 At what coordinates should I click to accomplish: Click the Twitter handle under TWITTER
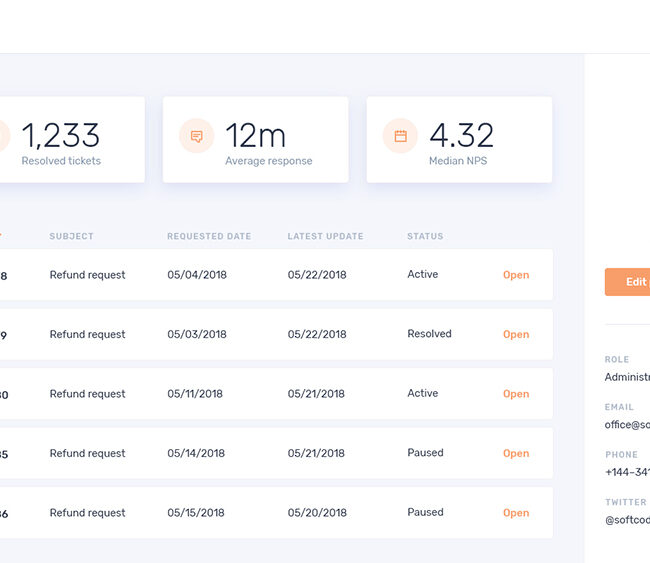[x=627, y=520]
